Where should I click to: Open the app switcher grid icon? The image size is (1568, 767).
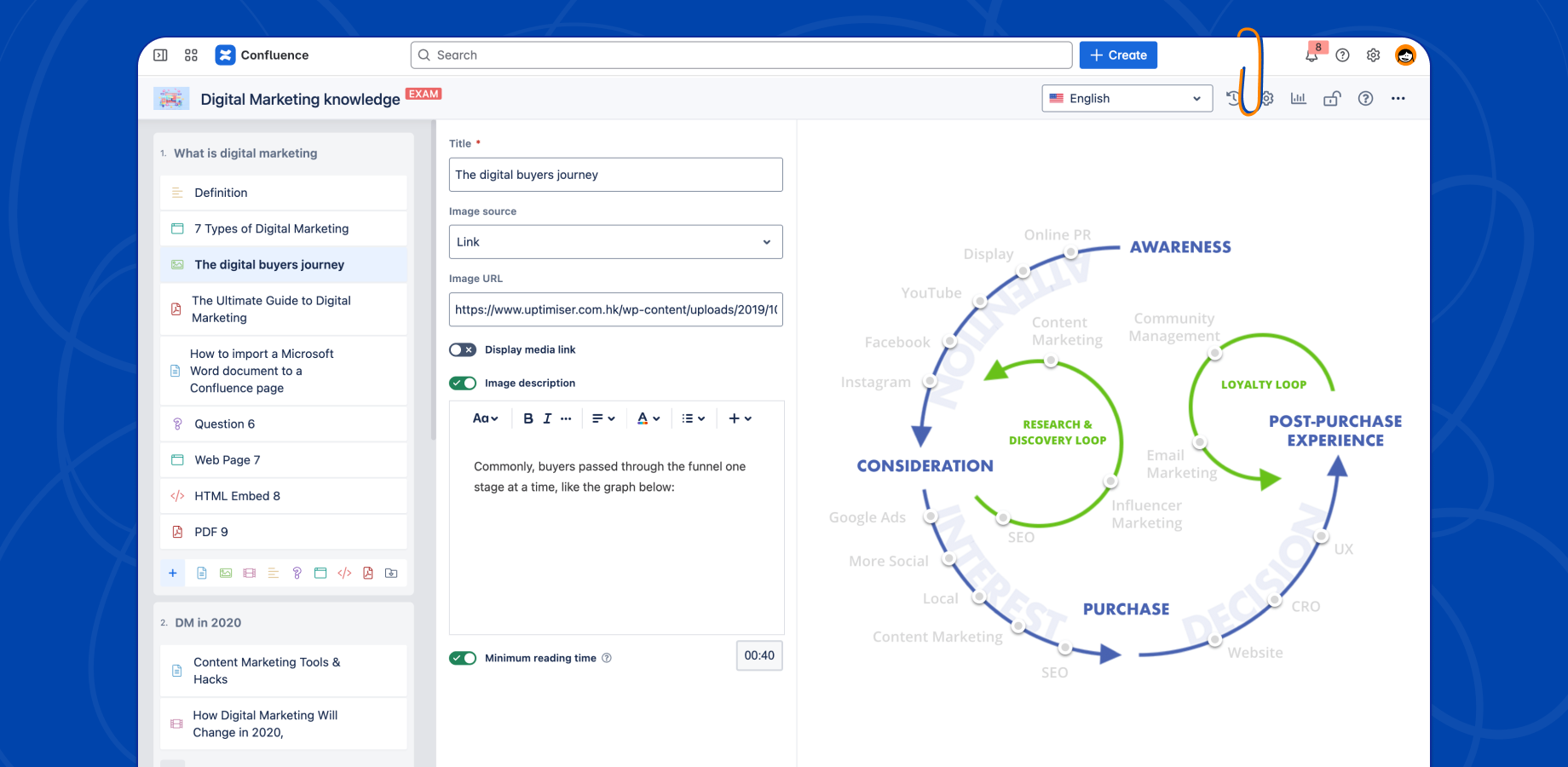pos(191,55)
